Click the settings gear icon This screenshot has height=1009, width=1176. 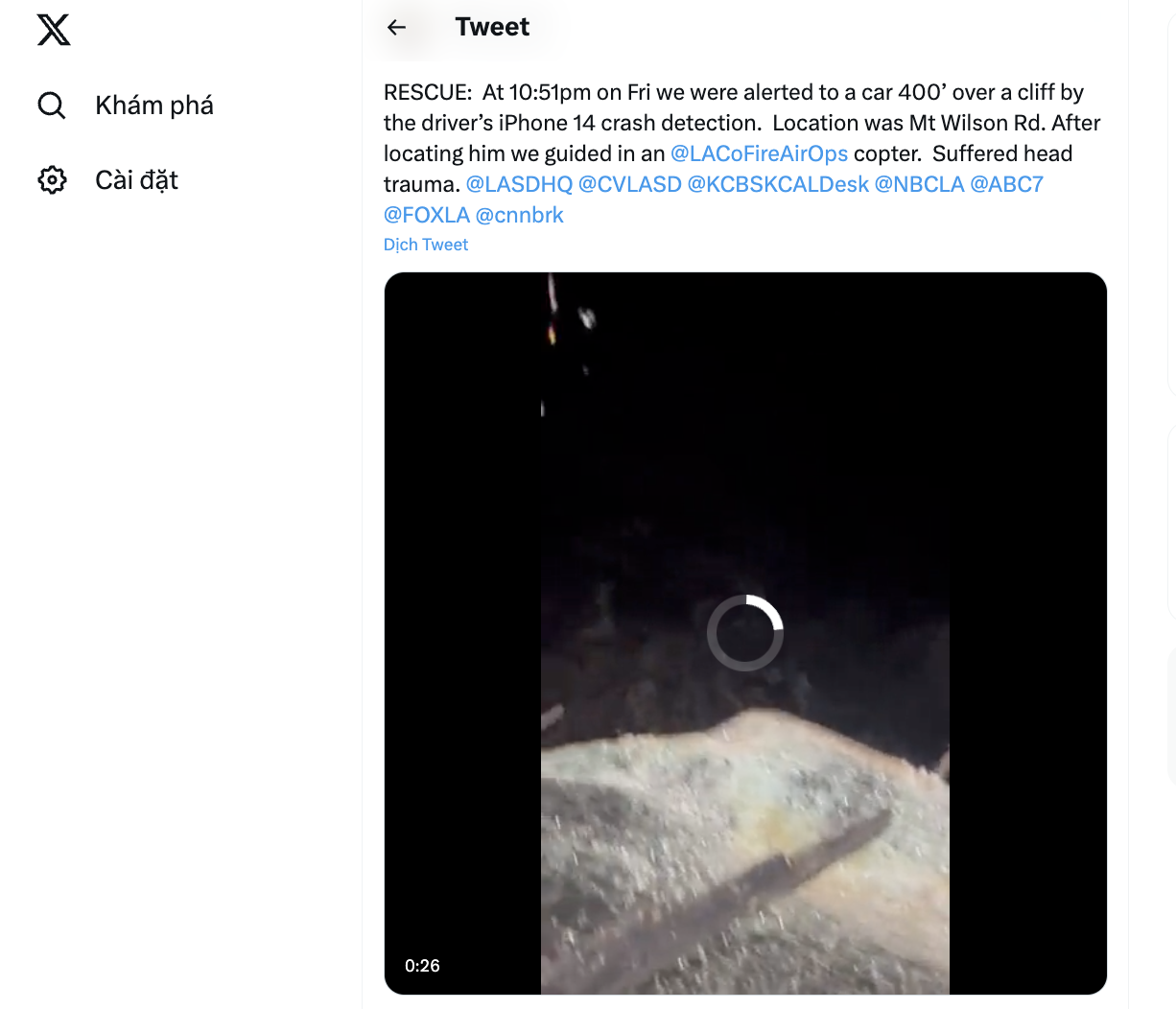52,179
